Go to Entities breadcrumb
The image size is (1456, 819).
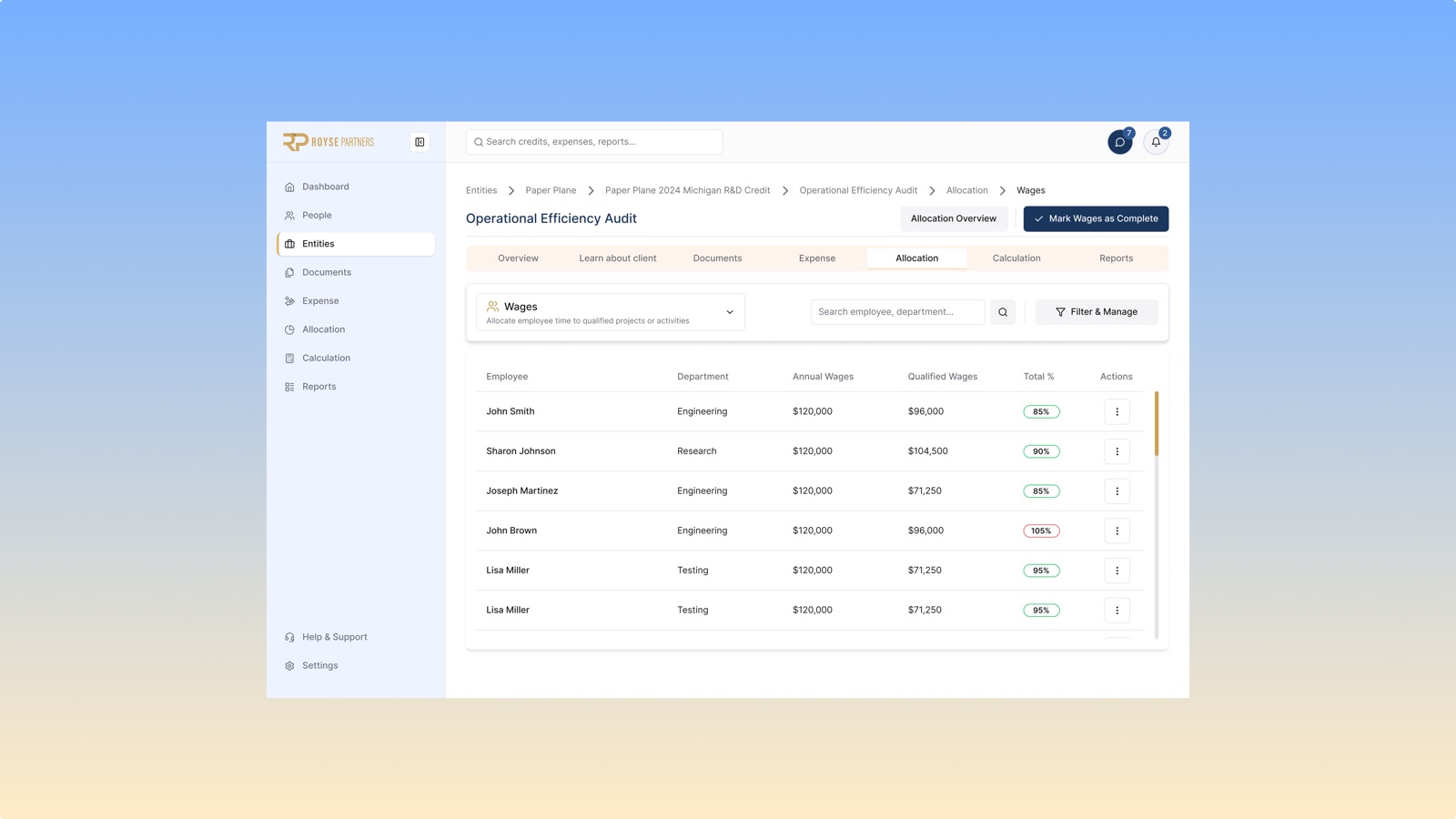pos(481,190)
